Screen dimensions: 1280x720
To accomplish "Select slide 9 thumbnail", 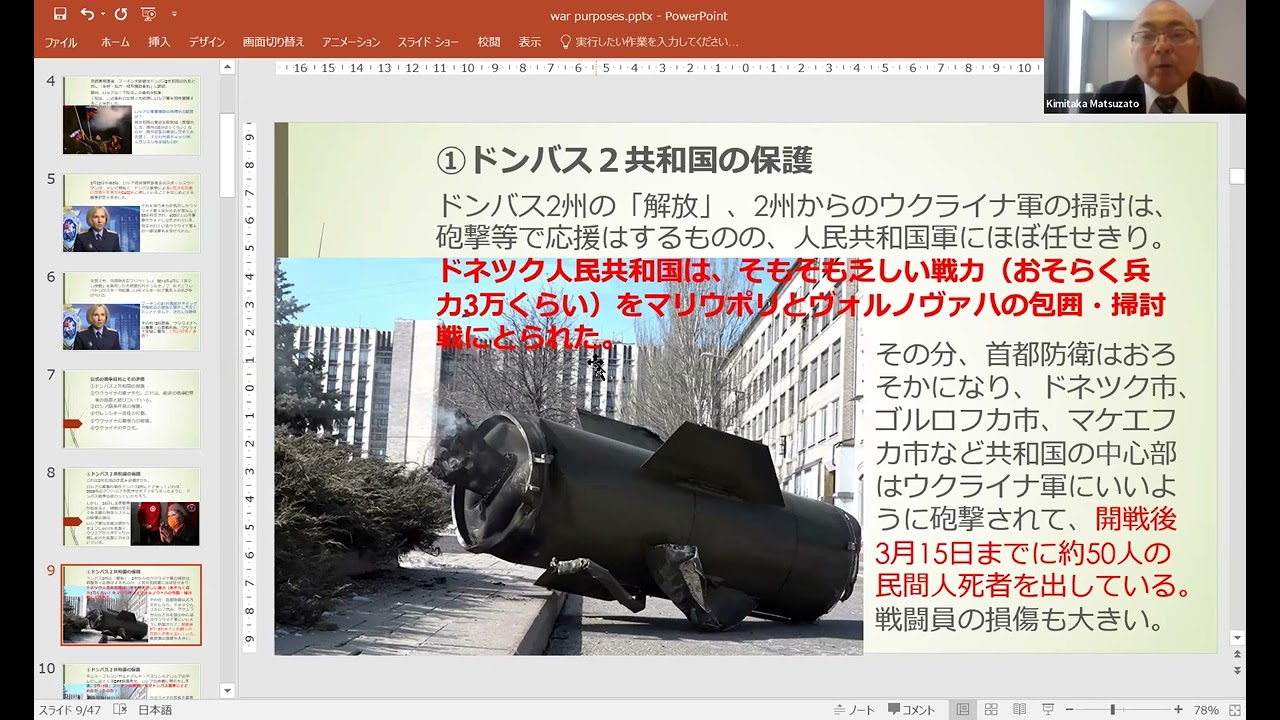I will pos(131,605).
